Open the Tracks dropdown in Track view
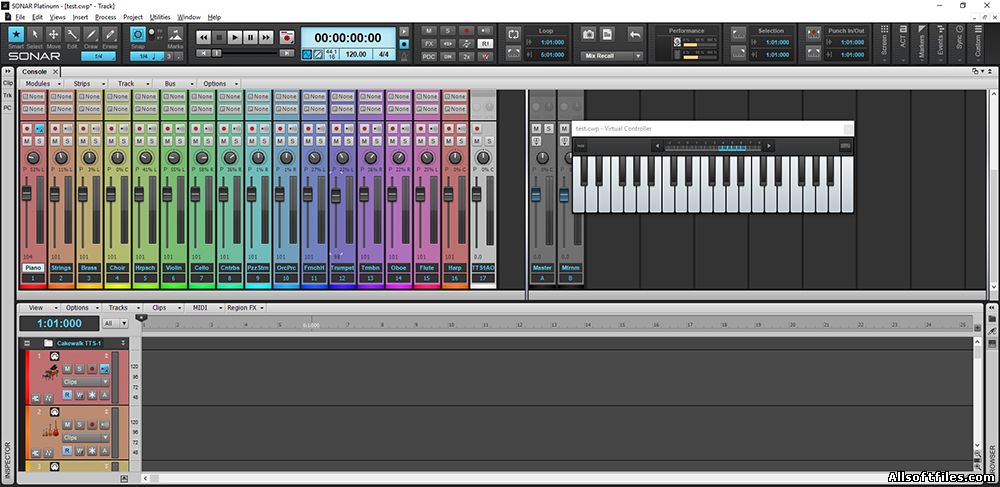The image size is (1000, 487). [122, 307]
